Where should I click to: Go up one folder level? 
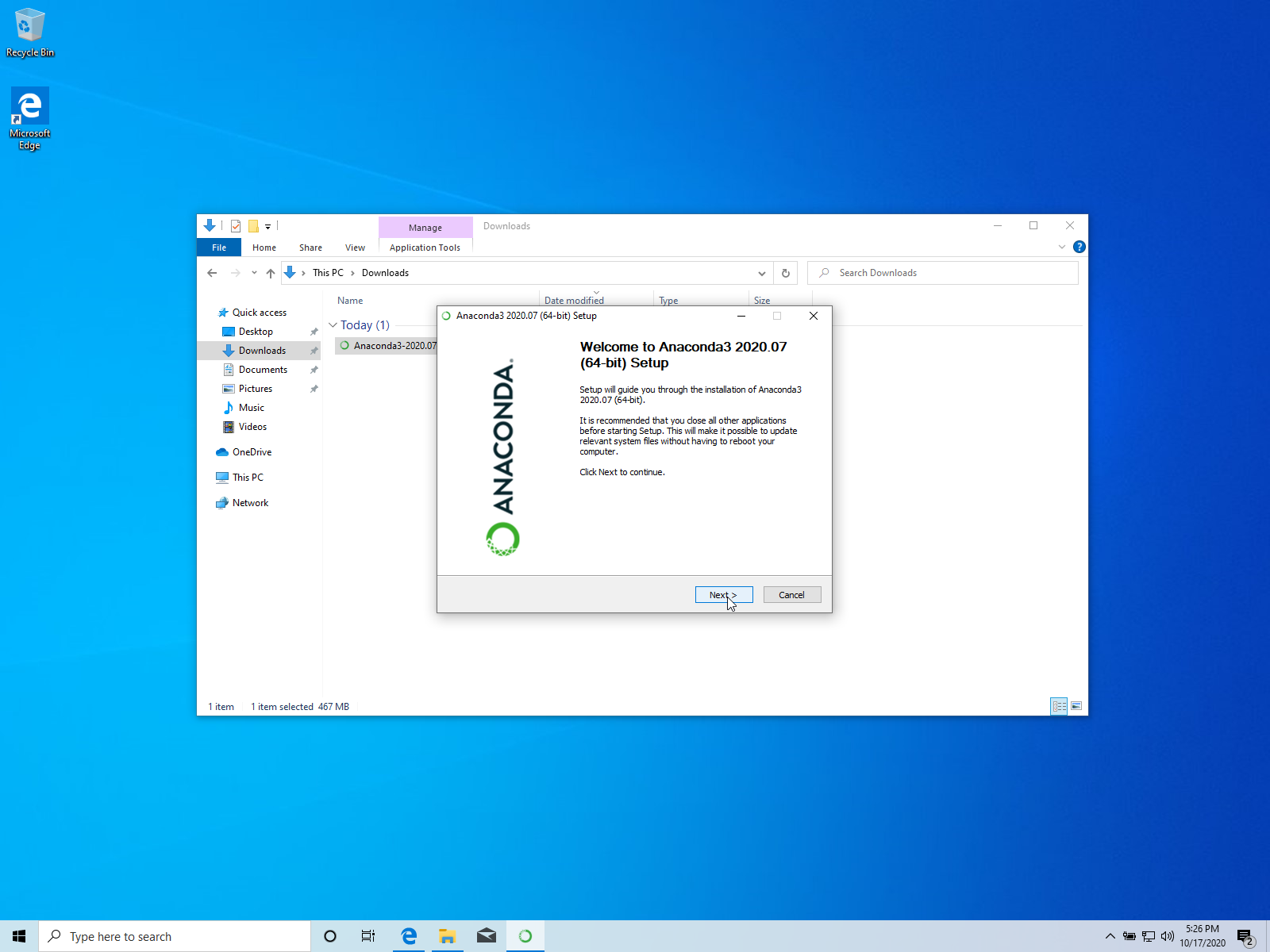point(271,273)
